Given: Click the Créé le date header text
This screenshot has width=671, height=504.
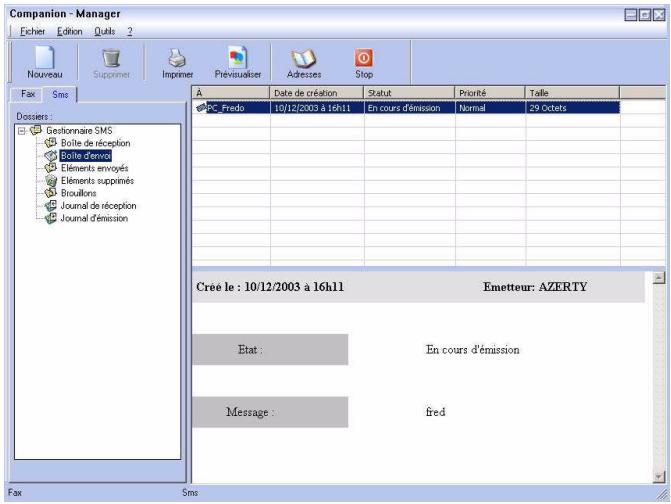Looking at the screenshot, I should pos(270,287).
